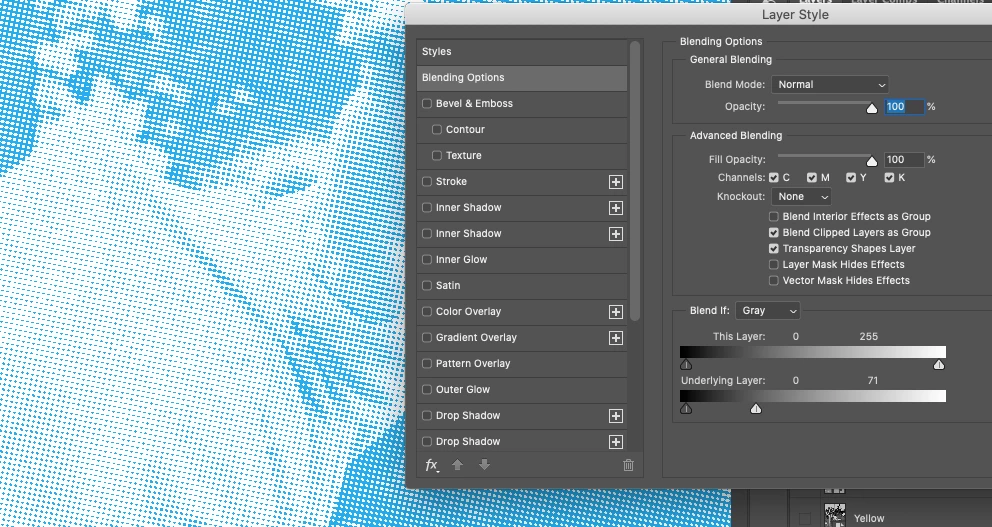Click the Opacity slider handle

click(872, 108)
